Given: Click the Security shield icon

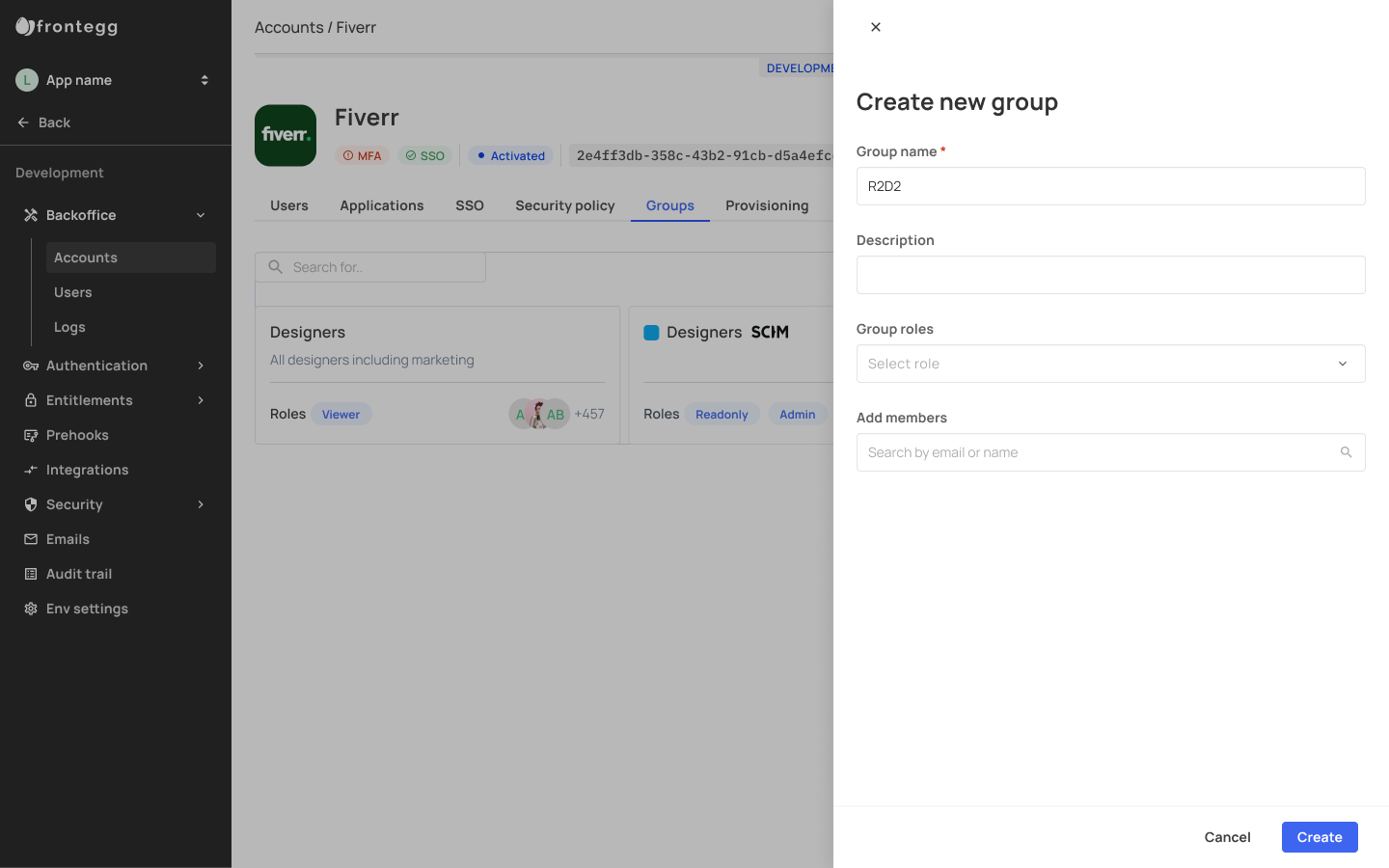Looking at the screenshot, I should tap(31, 504).
